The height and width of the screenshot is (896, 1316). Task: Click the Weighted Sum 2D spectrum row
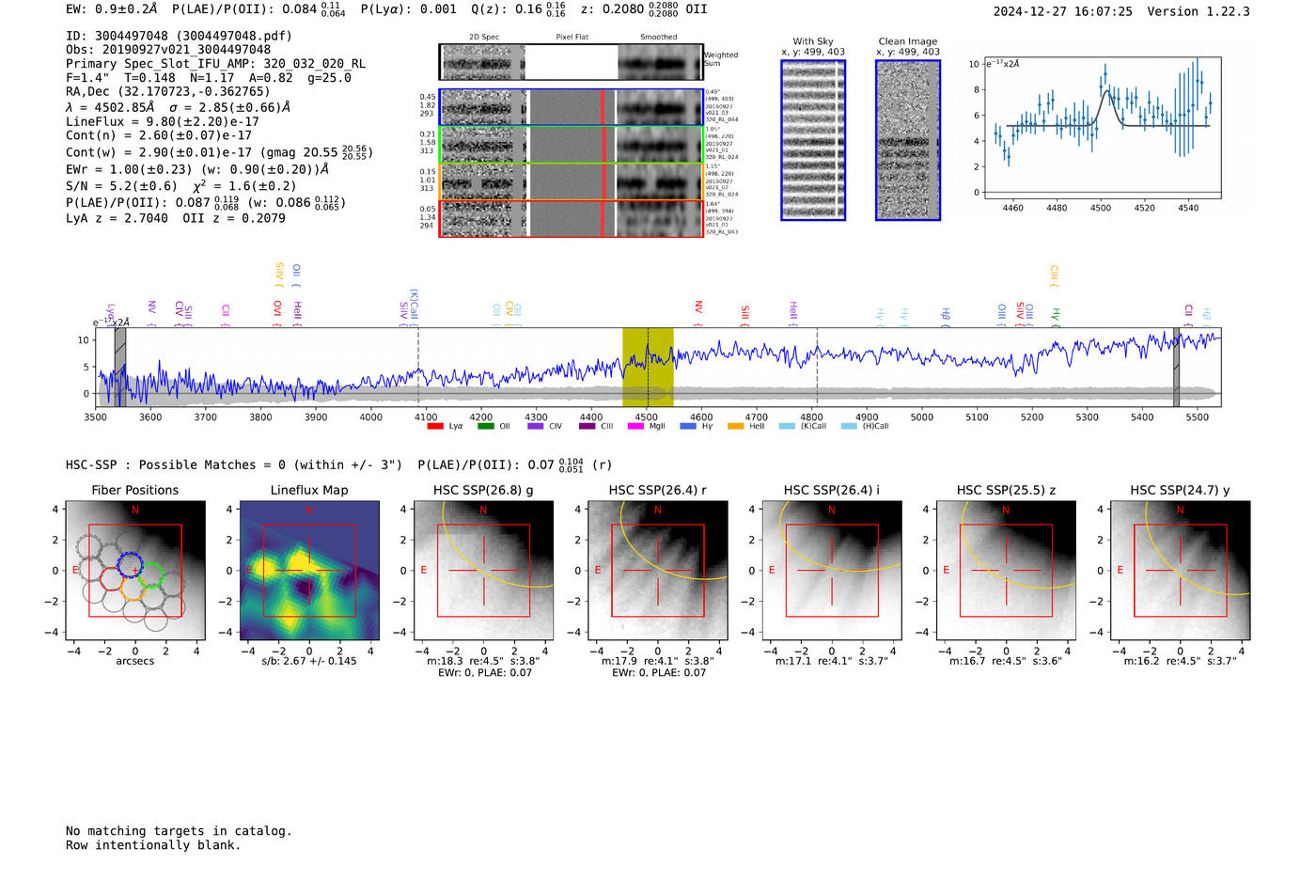point(572,62)
